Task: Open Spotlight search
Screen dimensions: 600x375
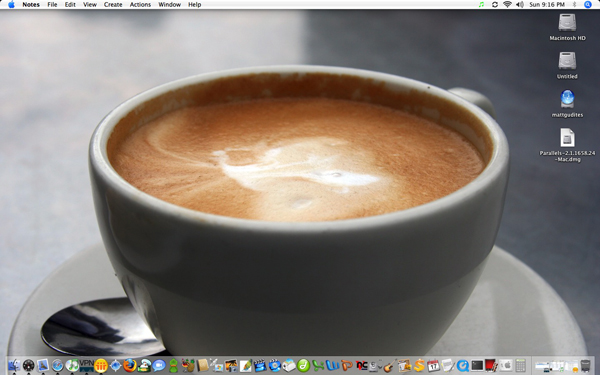Action: tap(588, 5)
